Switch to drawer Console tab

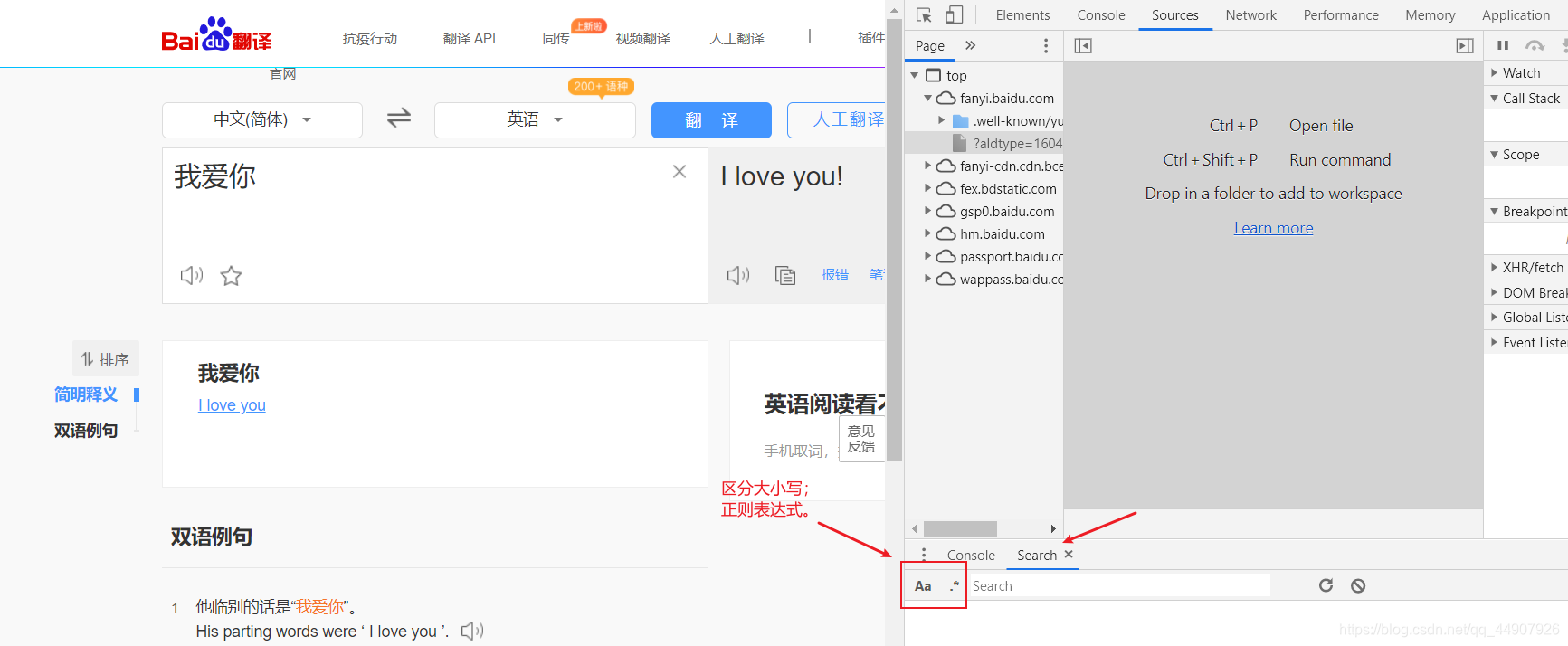pos(971,555)
